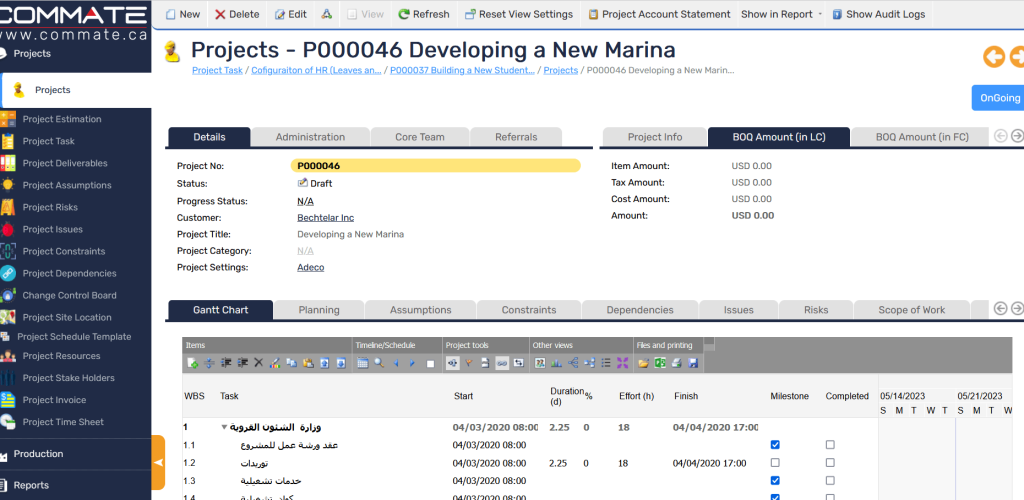1024x500 pixels.
Task: Switch to the Planning tab
Action: pos(319,310)
